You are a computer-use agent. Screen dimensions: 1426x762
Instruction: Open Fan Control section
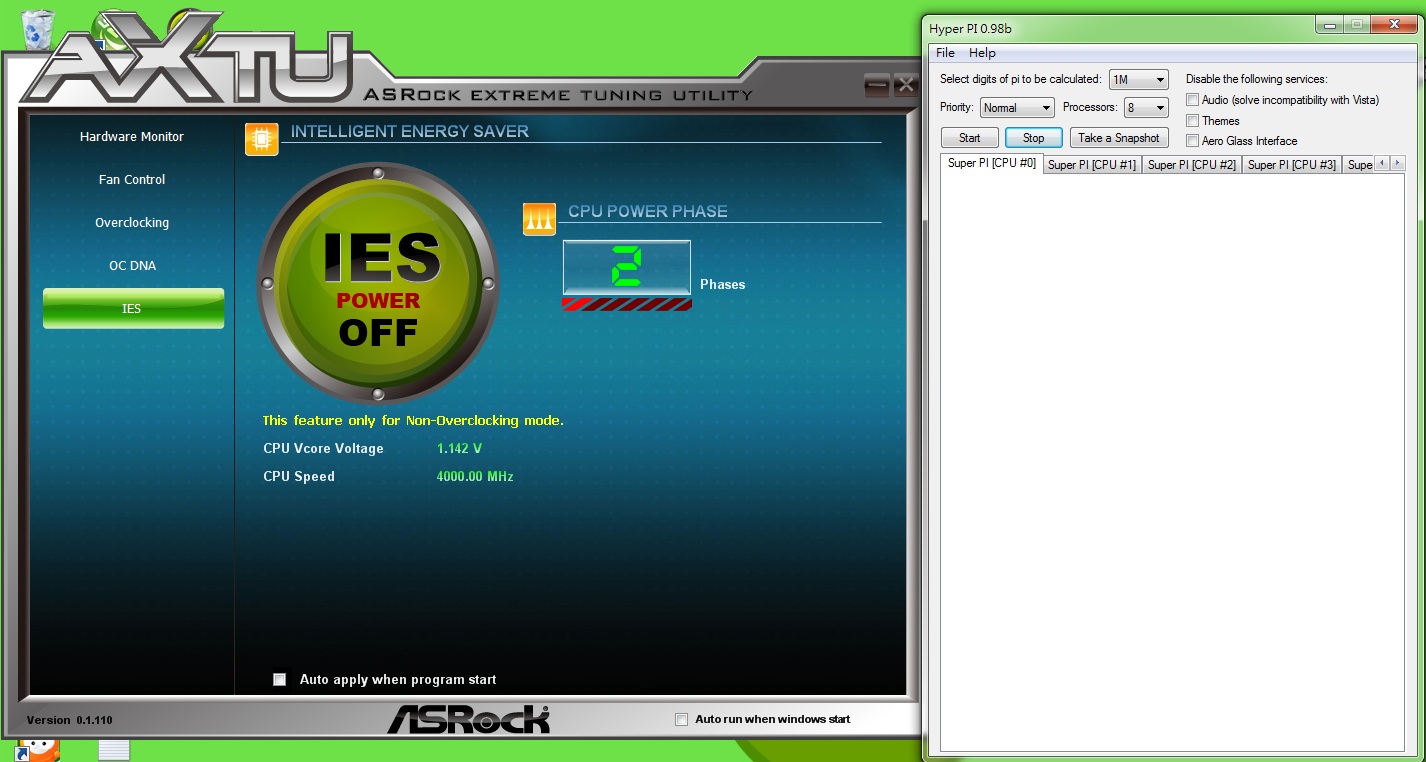pos(132,180)
